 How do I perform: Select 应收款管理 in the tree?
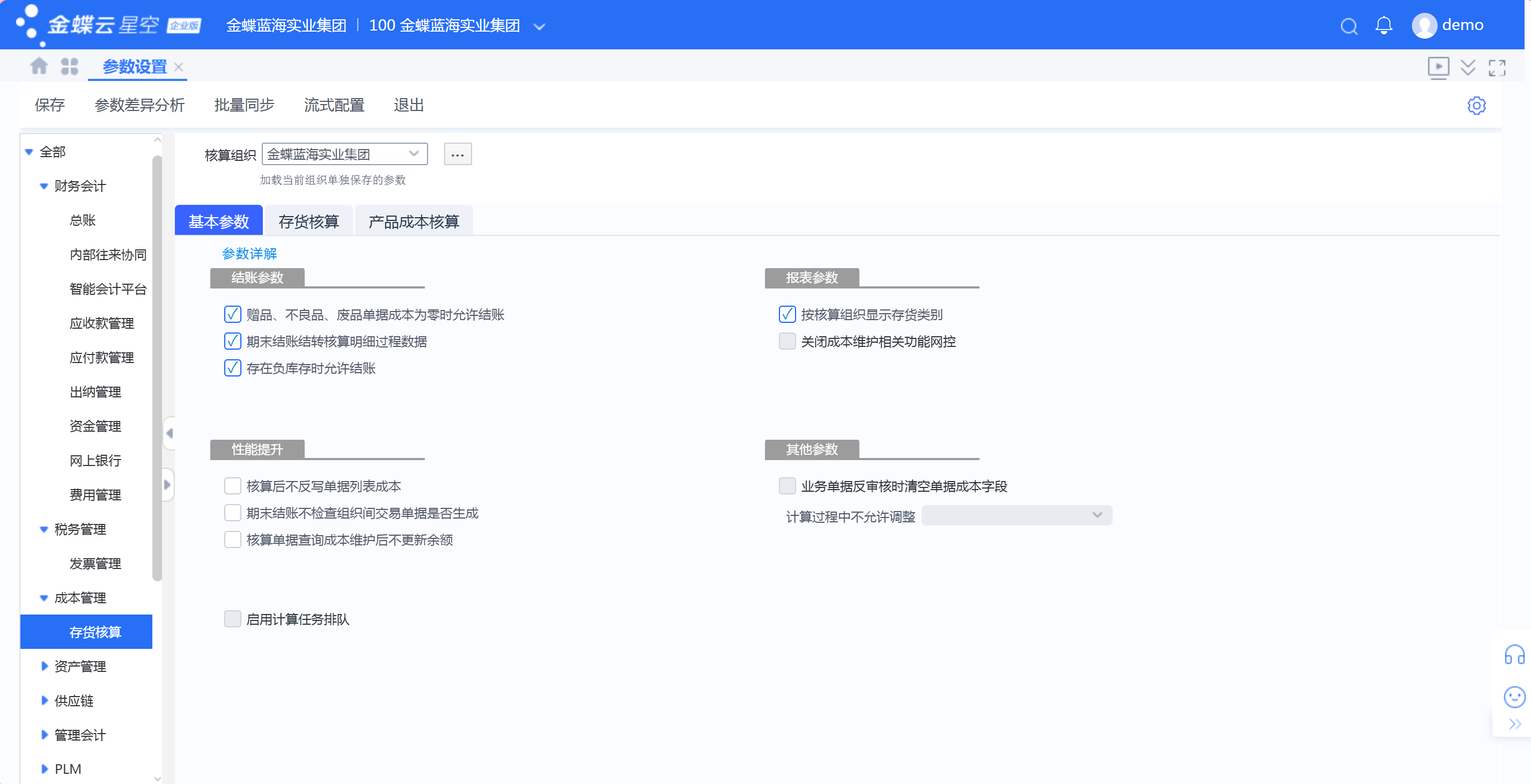tap(101, 323)
